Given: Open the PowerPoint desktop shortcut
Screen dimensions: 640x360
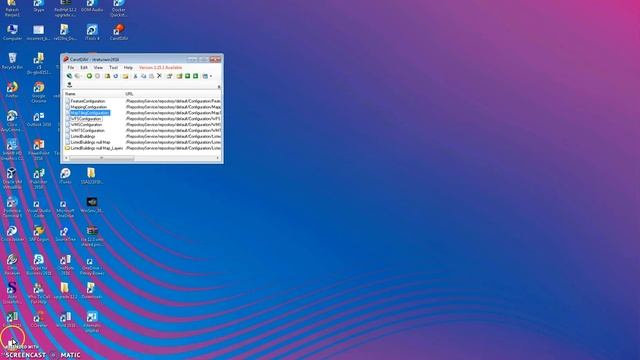Looking at the screenshot, I should point(39,150).
